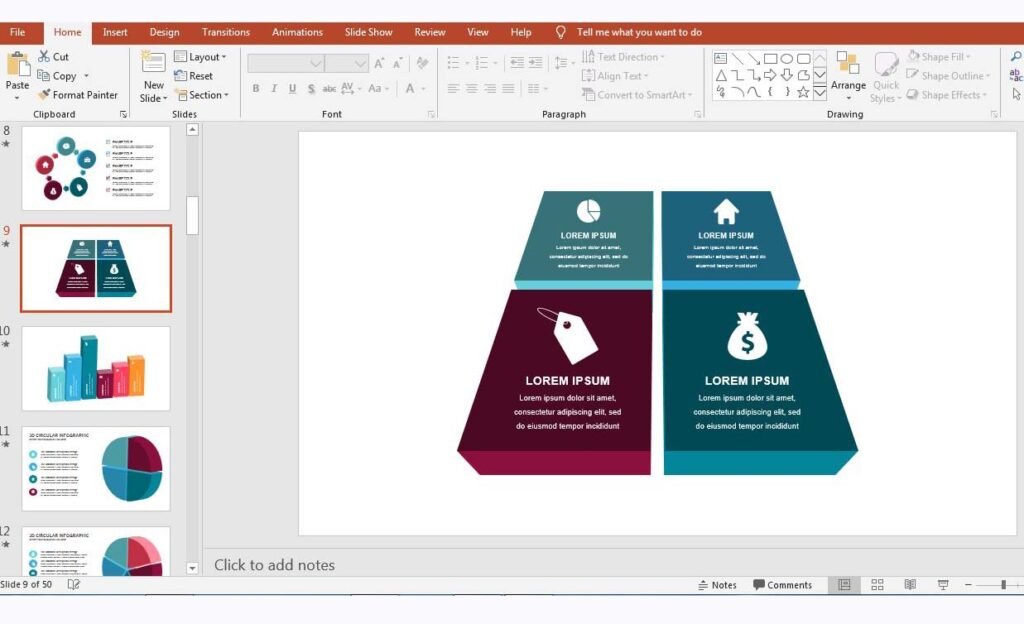Switch to Reading view

[x=910, y=585]
